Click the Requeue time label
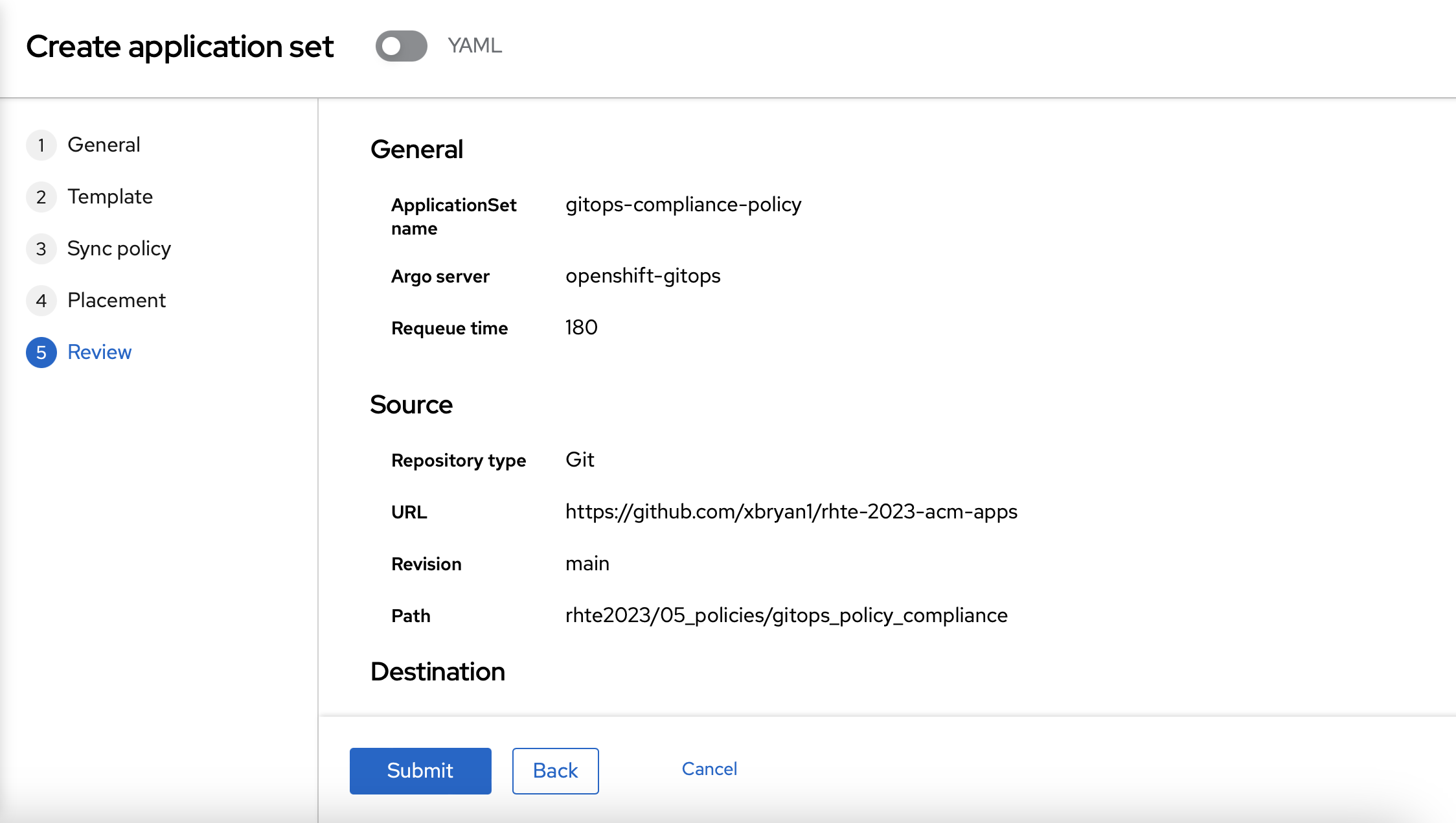1456x823 pixels. click(x=449, y=329)
